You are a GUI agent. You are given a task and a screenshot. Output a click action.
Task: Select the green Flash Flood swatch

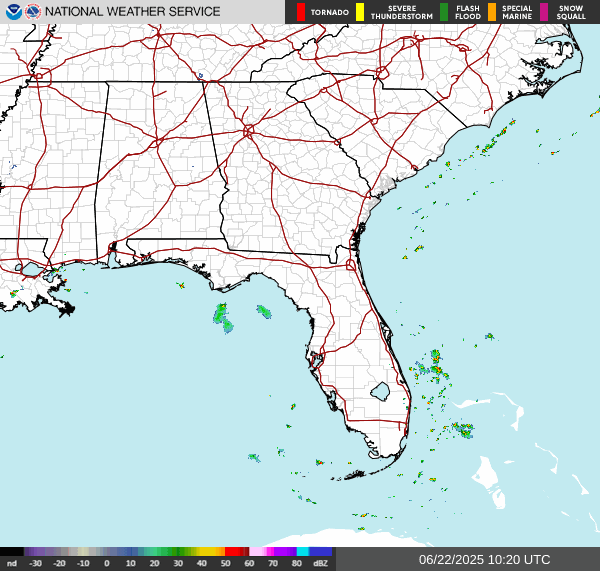[444, 12]
